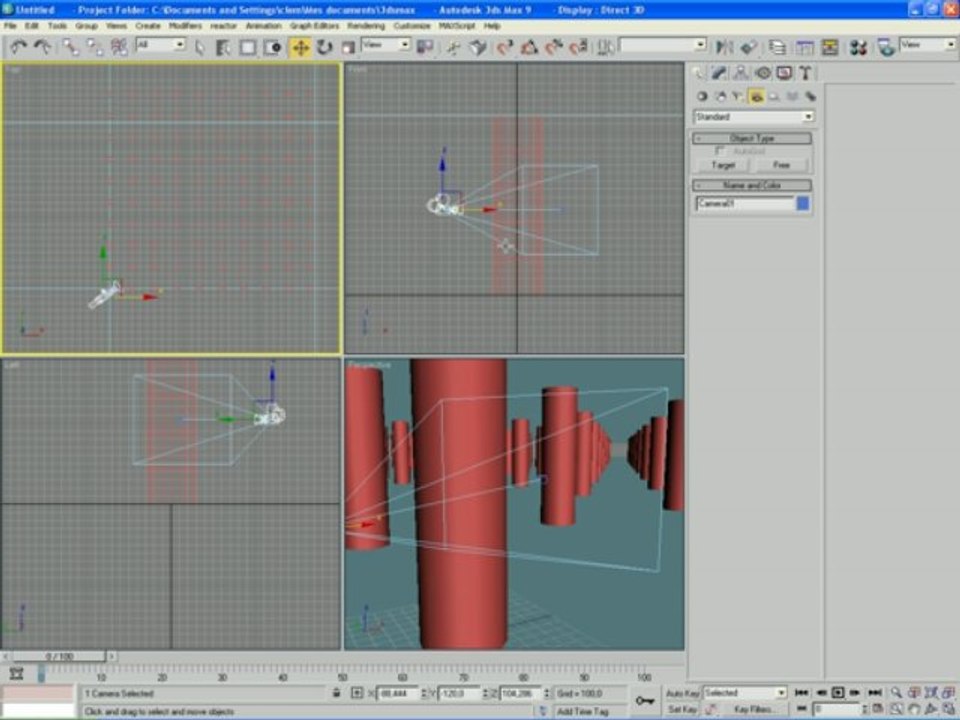The height and width of the screenshot is (720, 960).
Task: Open the selection filter All dropdown
Action: (x=160, y=45)
